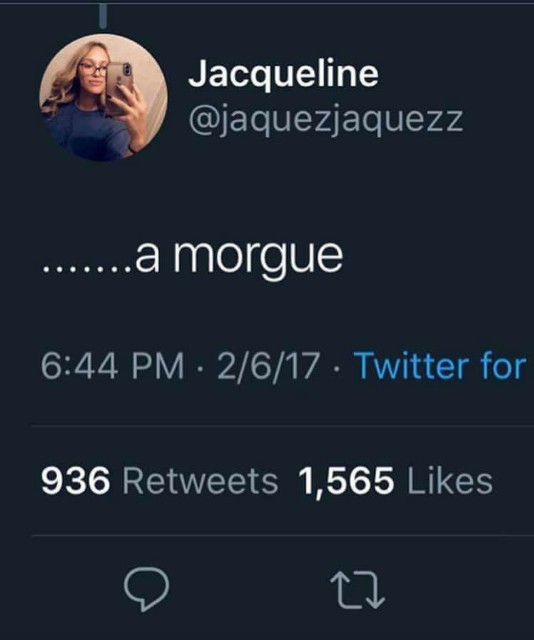Click the 6:44 PM timestamp
534x640 pixels.
112,366
